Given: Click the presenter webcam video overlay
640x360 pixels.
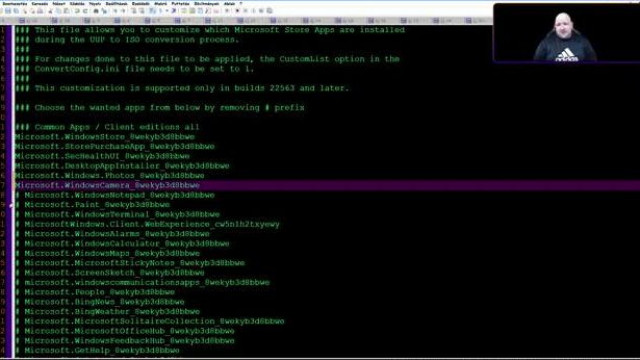Looking at the screenshot, I should click(x=567, y=33).
